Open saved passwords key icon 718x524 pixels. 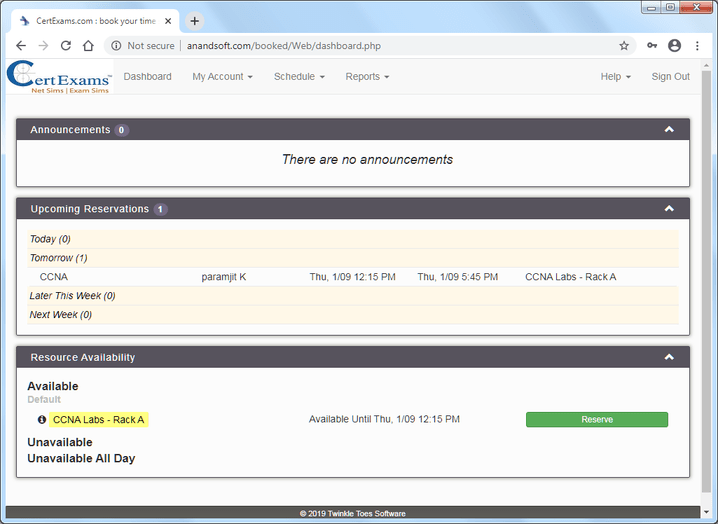(652, 45)
